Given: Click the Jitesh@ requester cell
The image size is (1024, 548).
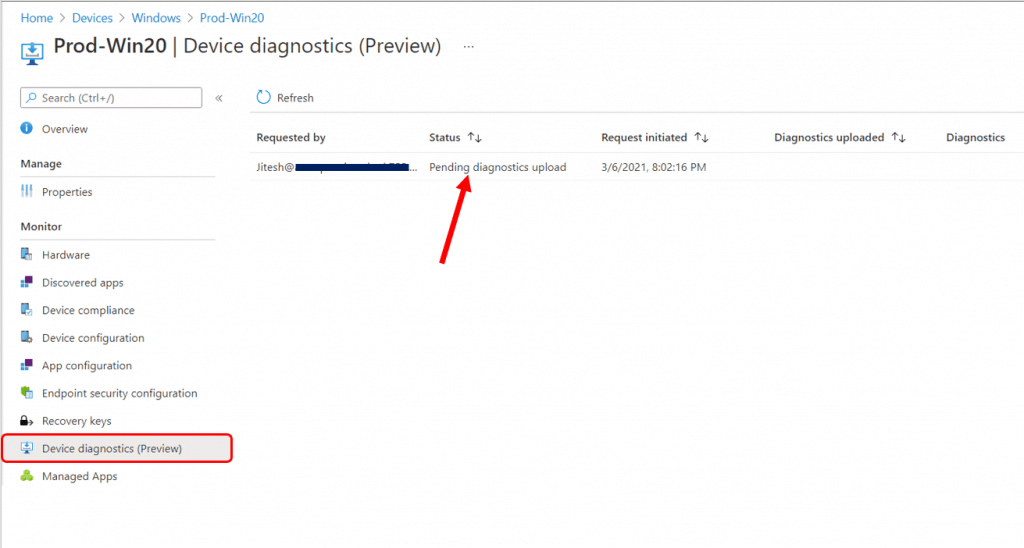Looking at the screenshot, I should pos(336,167).
